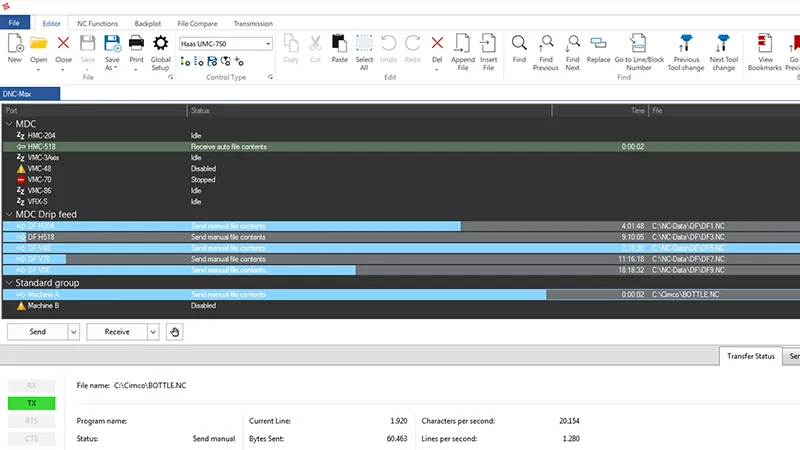The image size is (800, 450).
Task: Expand the Send button dropdown arrow
Action: [x=73, y=332]
